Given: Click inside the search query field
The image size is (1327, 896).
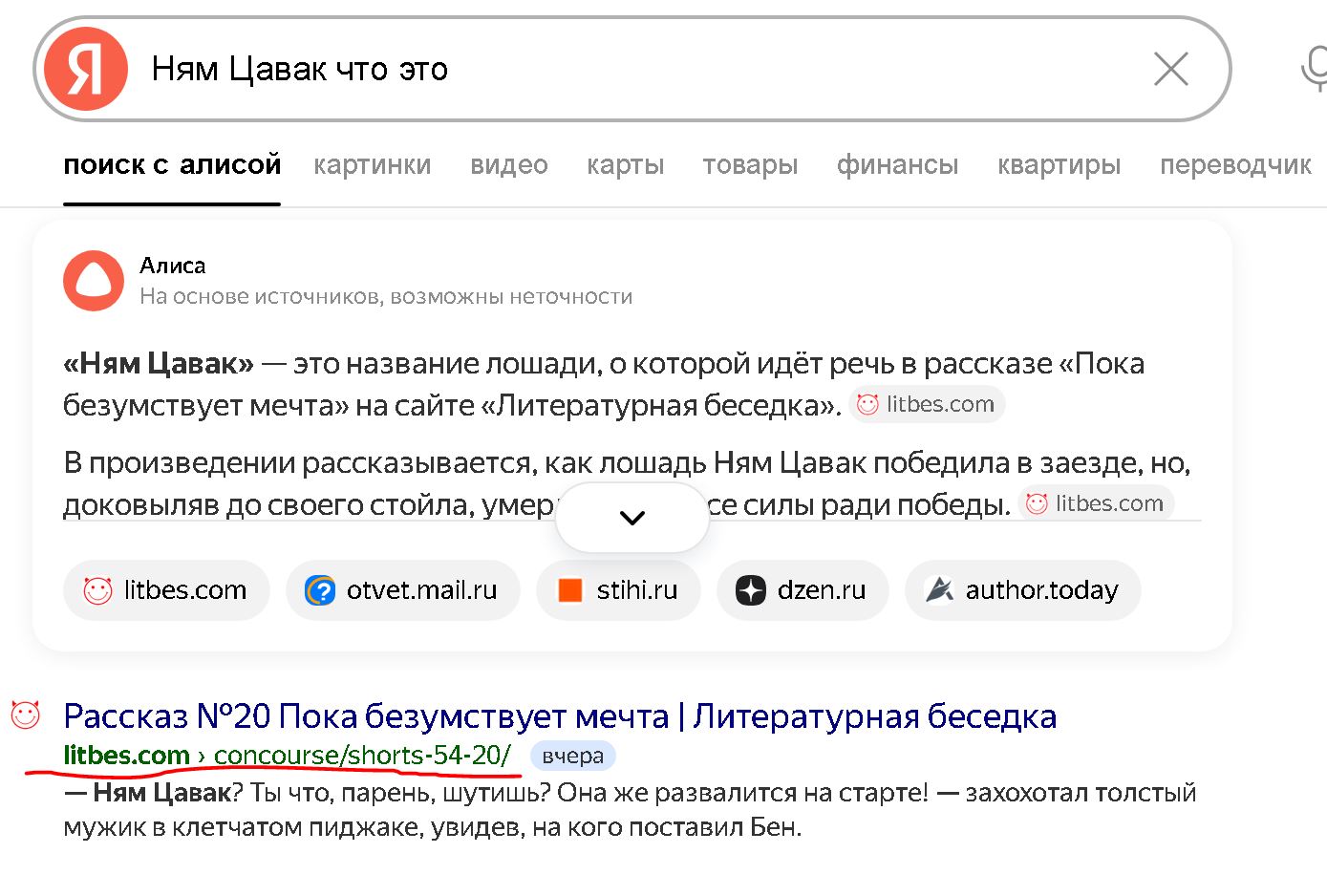Looking at the screenshot, I should coord(621,69).
